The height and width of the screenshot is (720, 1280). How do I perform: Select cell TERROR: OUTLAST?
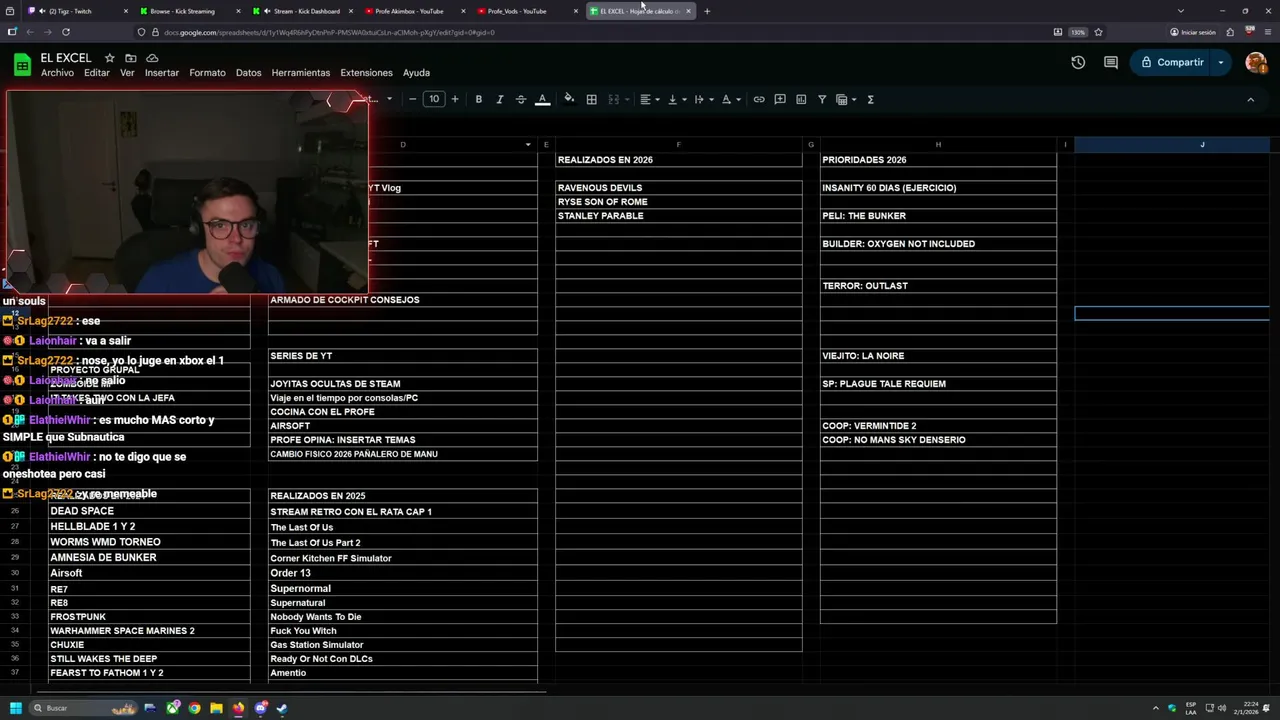point(938,286)
